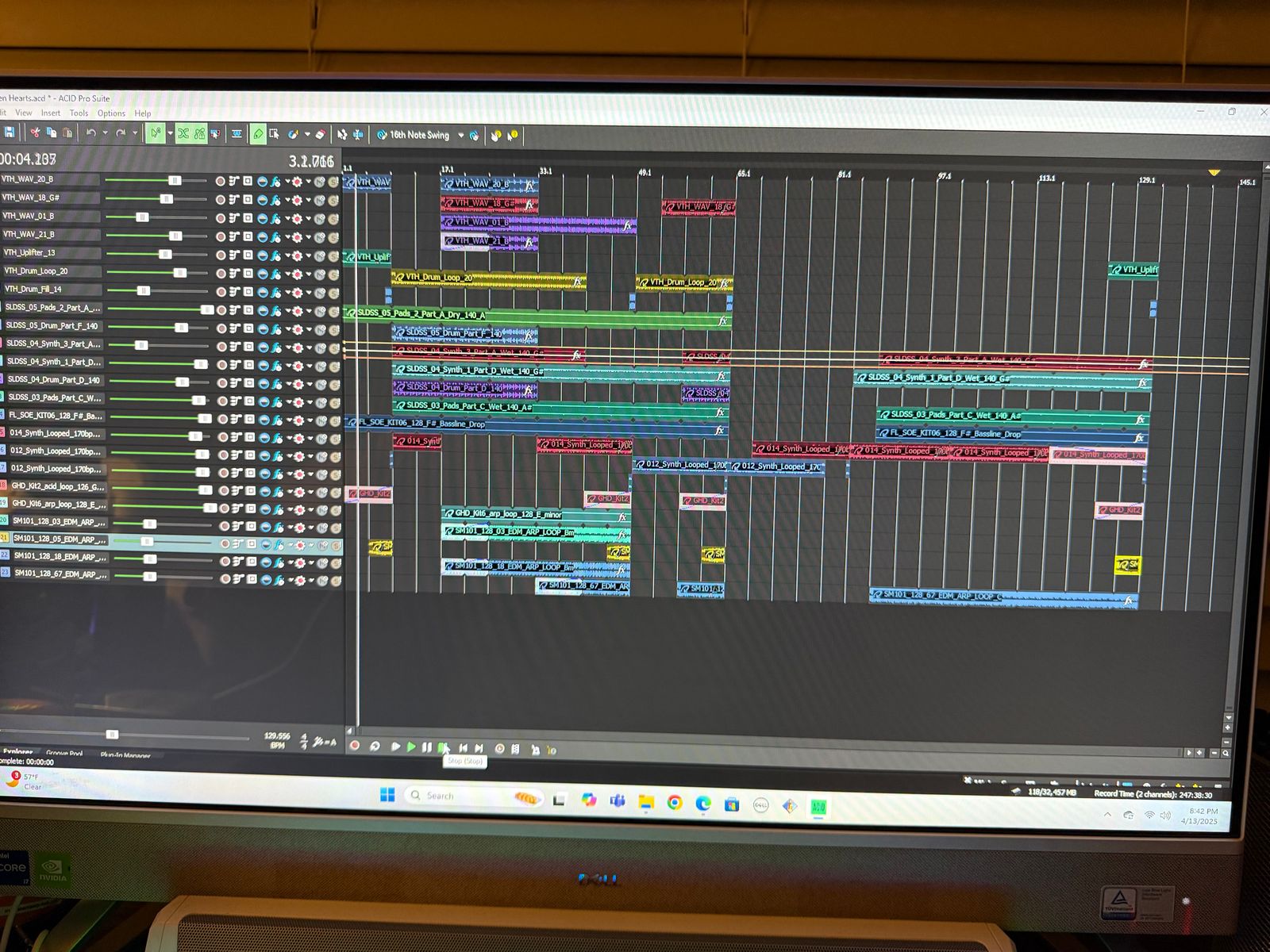Click volume slider of VTH_WAV_01_B track
The image size is (1270, 952).
[142, 217]
